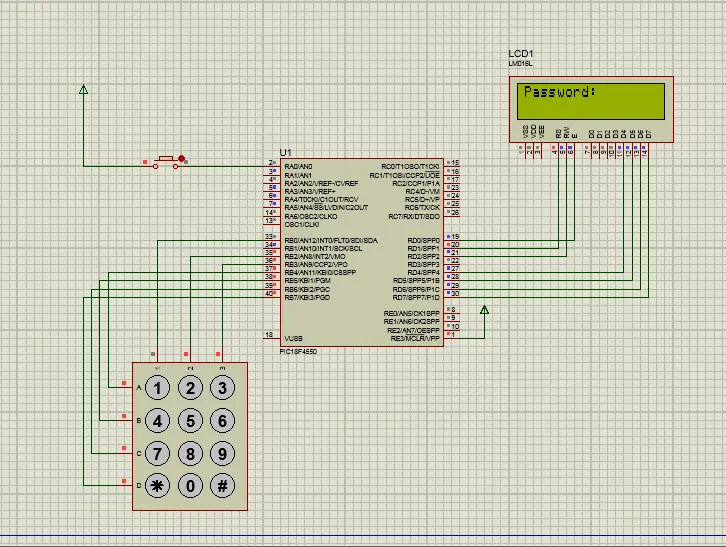
Task: Click the hash key on keypad
Action: 223,486
